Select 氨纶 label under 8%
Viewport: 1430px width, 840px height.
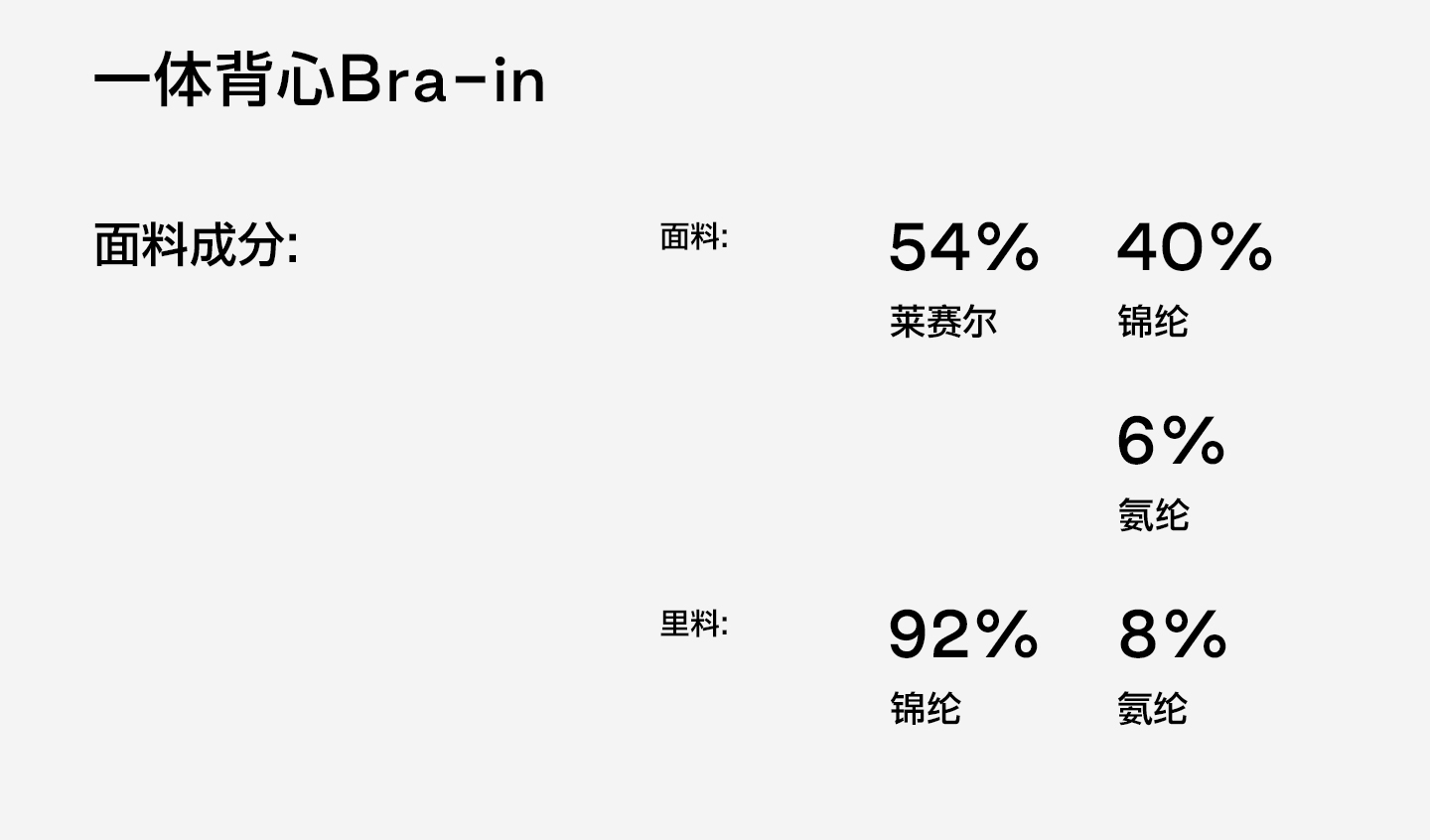point(1152,709)
